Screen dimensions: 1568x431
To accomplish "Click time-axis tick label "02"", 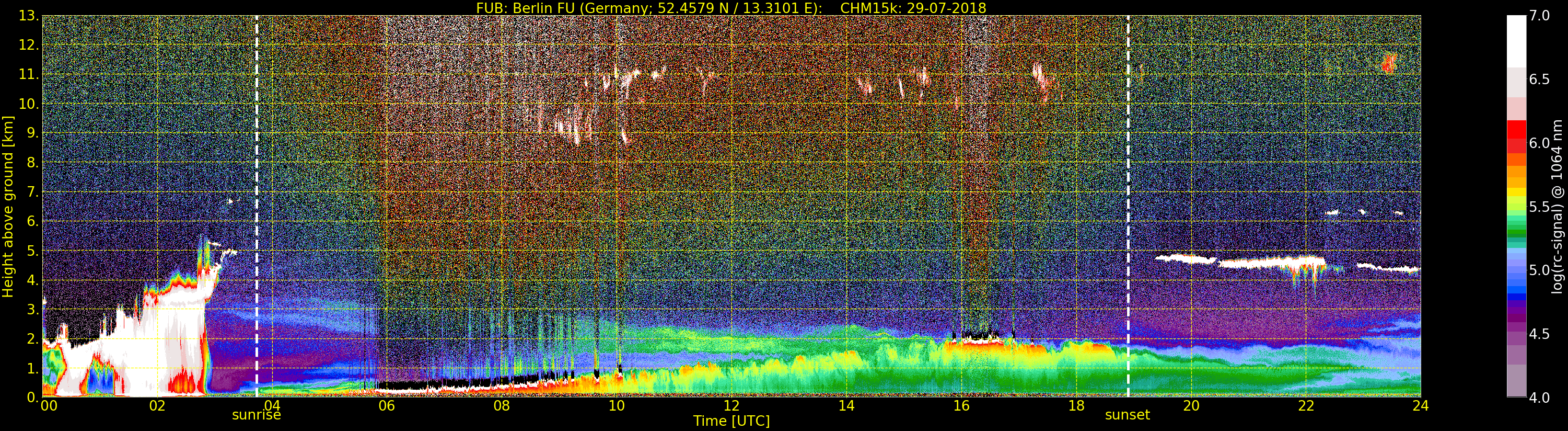I will [157, 405].
